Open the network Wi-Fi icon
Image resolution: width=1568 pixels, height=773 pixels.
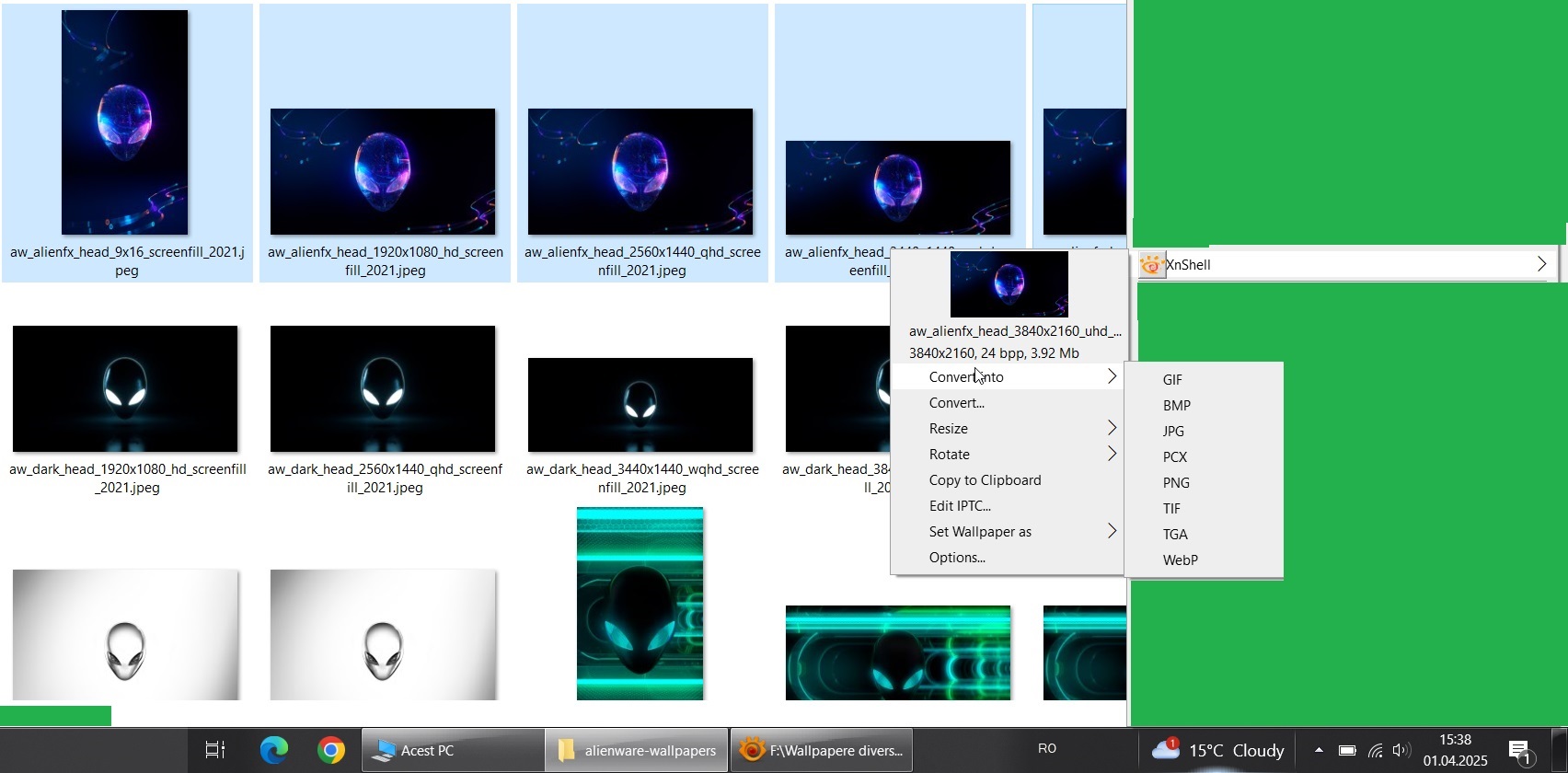[1376, 750]
